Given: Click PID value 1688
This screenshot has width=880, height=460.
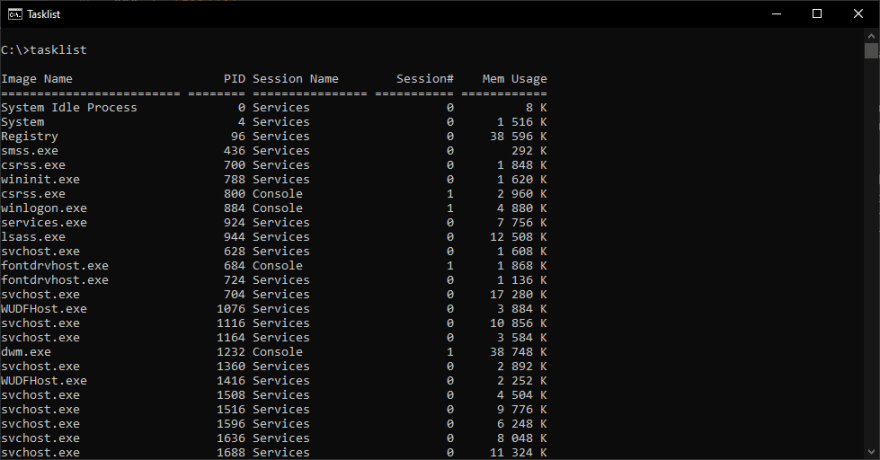Looking at the screenshot, I should (x=231, y=452).
